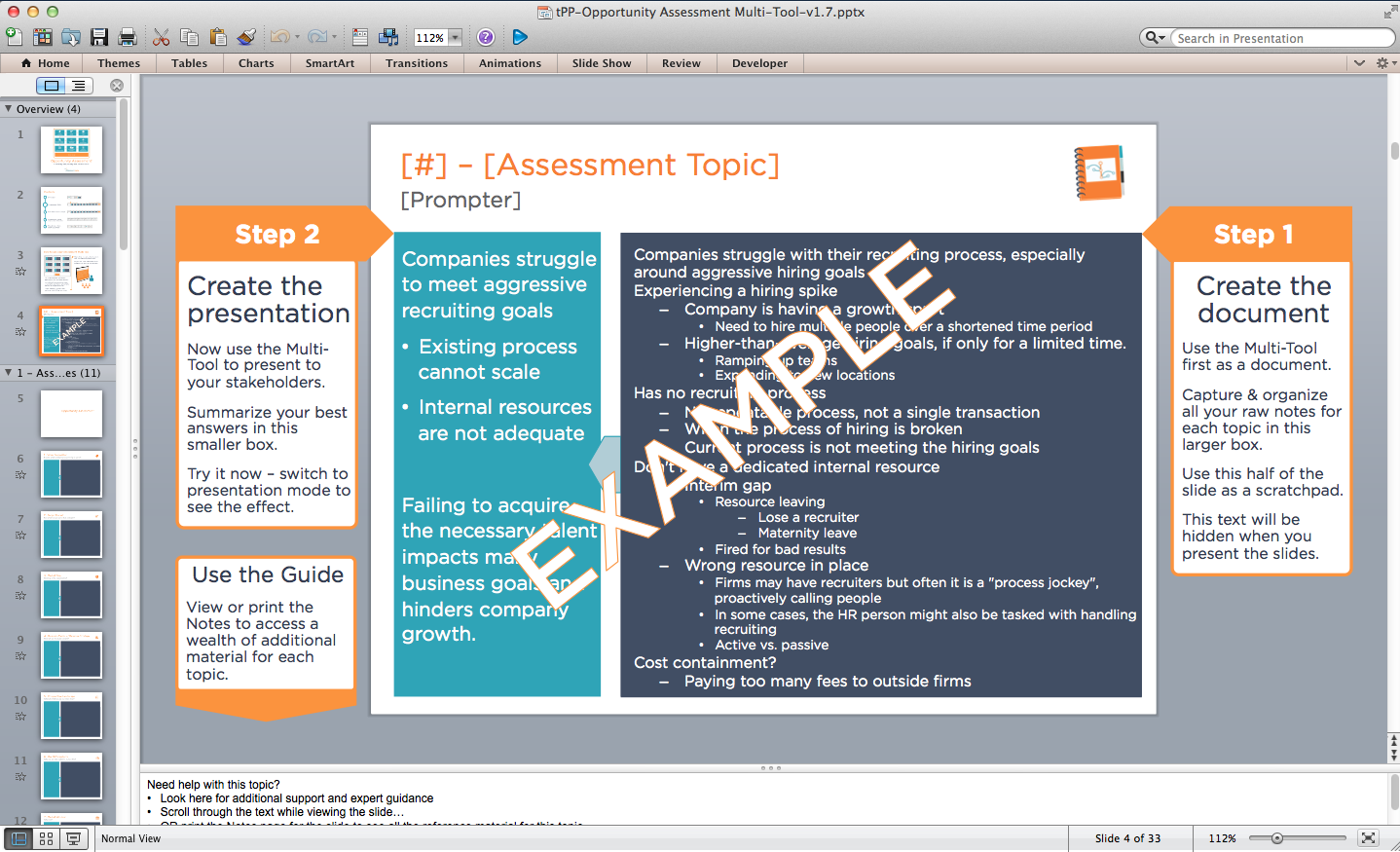Image resolution: width=1400 pixels, height=852 pixels.
Task: Click the '[Prompter]' subtitle text
Action: tap(461, 200)
